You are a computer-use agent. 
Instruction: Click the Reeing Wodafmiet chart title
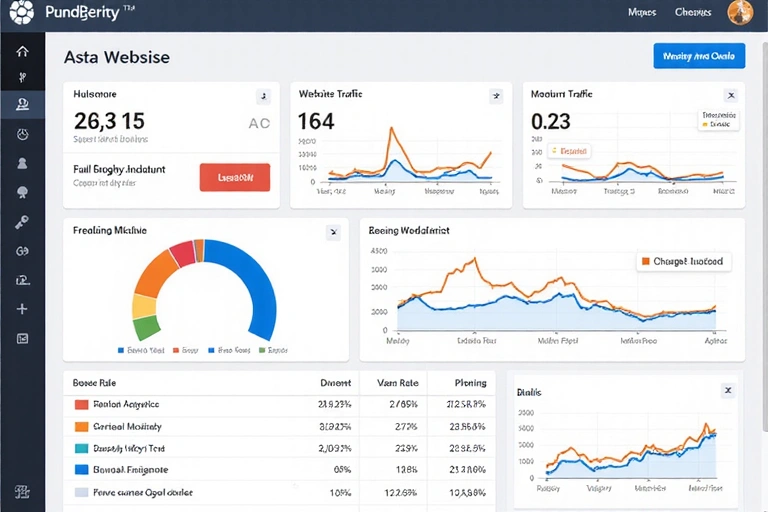pos(409,230)
